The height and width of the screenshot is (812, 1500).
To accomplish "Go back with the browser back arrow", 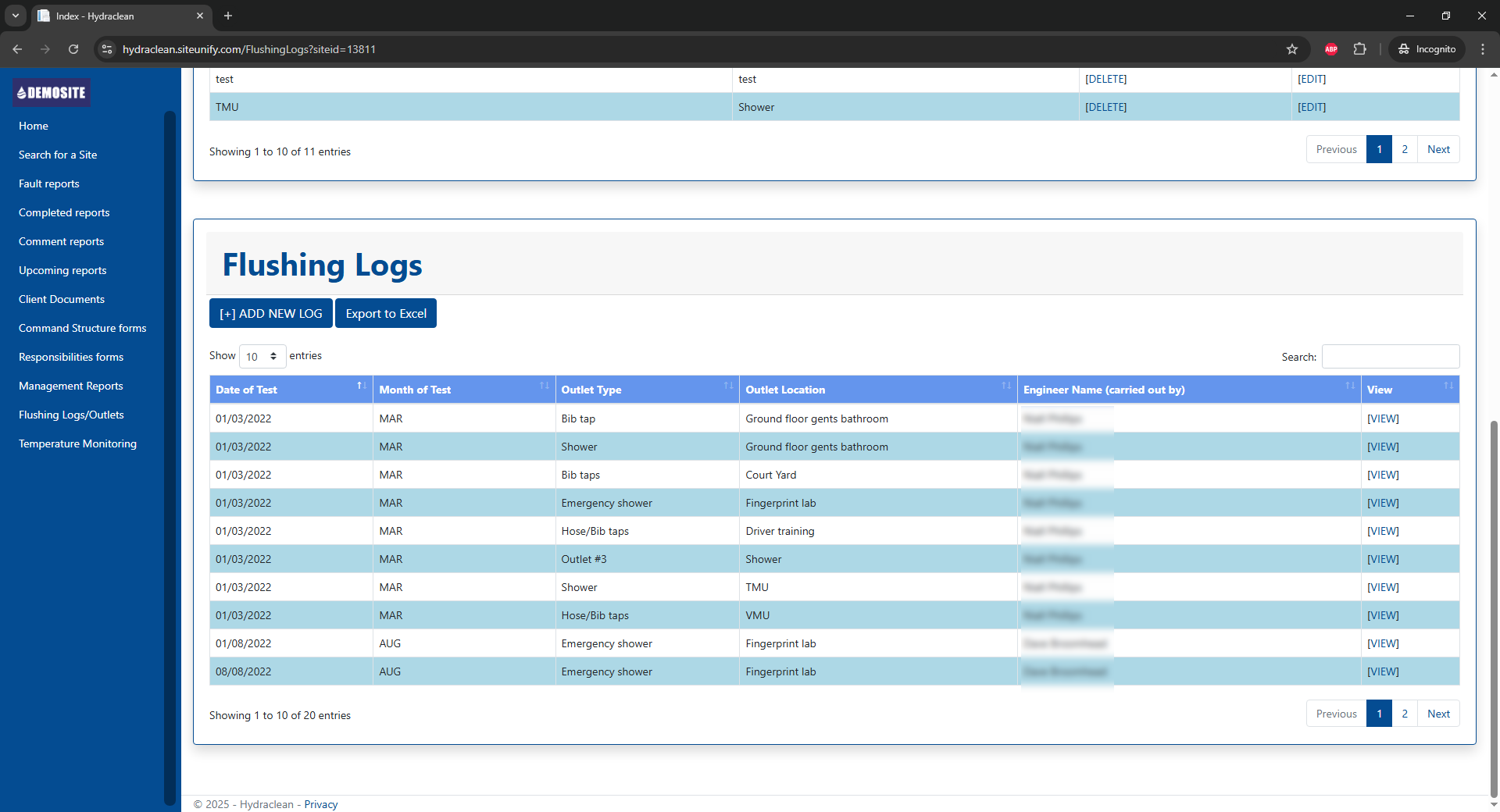I will [17, 49].
